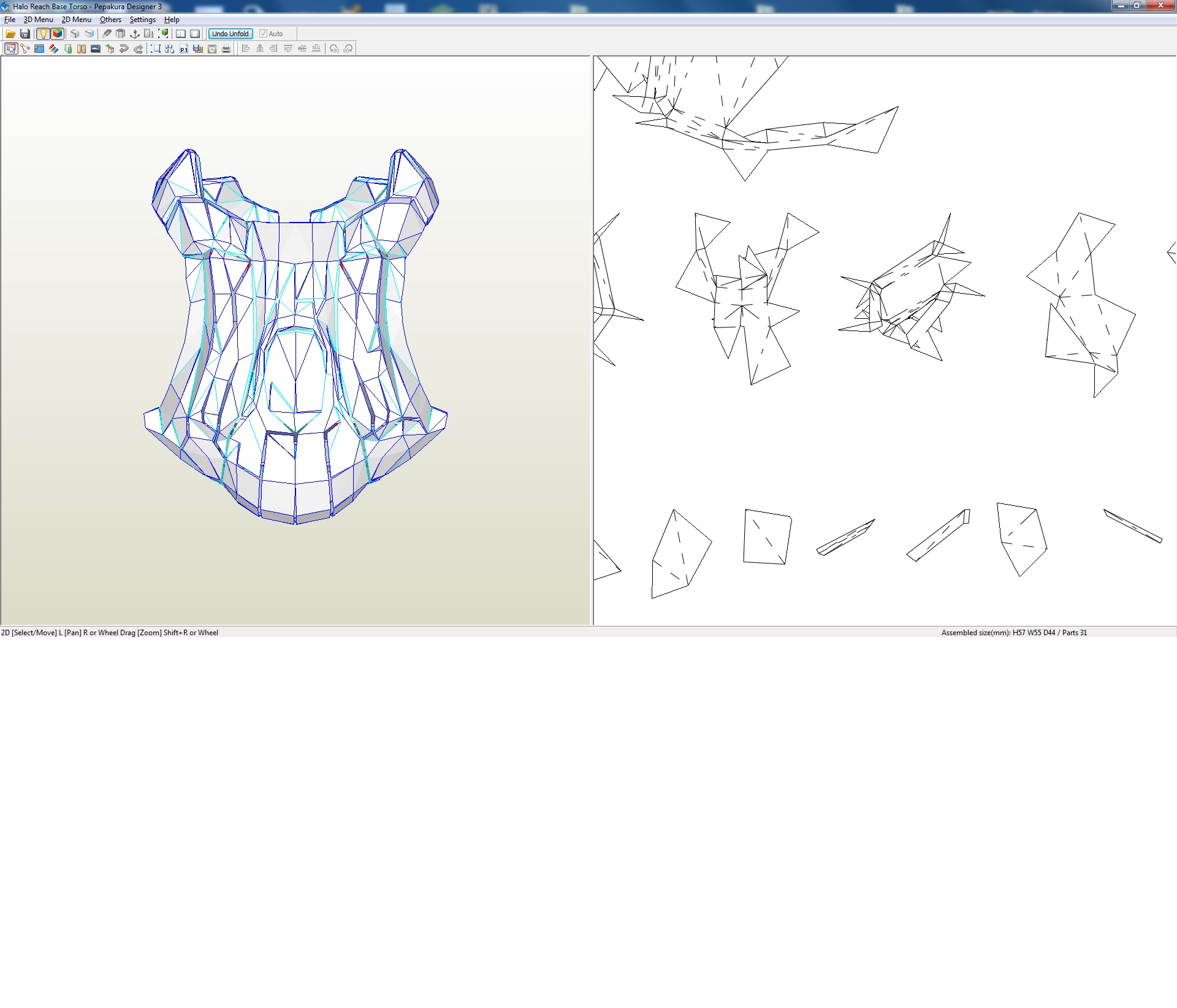Open the File menu
The height and width of the screenshot is (1008, 1177).
click(x=10, y=20)
